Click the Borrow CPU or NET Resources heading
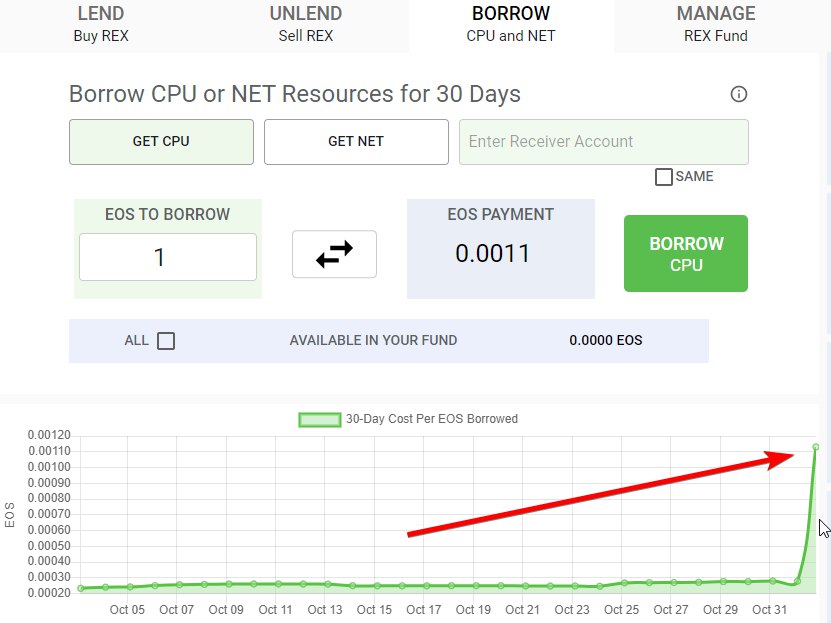This screenshot has width=831, height=623. point(295,94)
